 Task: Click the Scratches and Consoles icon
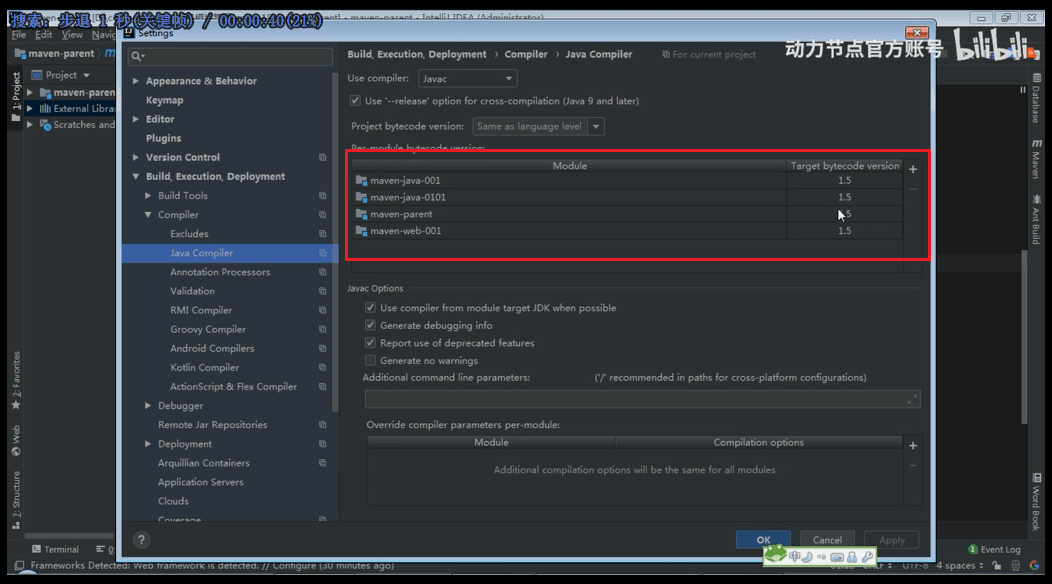tap(45, 125)
